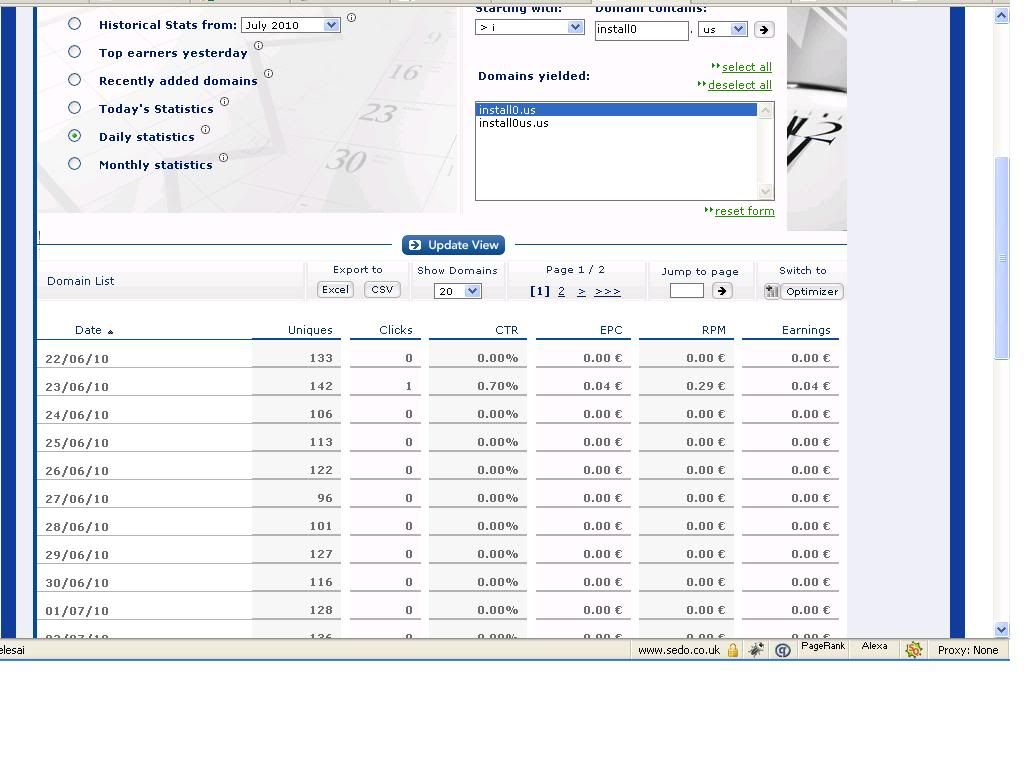Image resolution: width=1024 pixels, height=768 pixels.
Task: Click the padlock security icon in status bar
Action: tap(732, 650)
